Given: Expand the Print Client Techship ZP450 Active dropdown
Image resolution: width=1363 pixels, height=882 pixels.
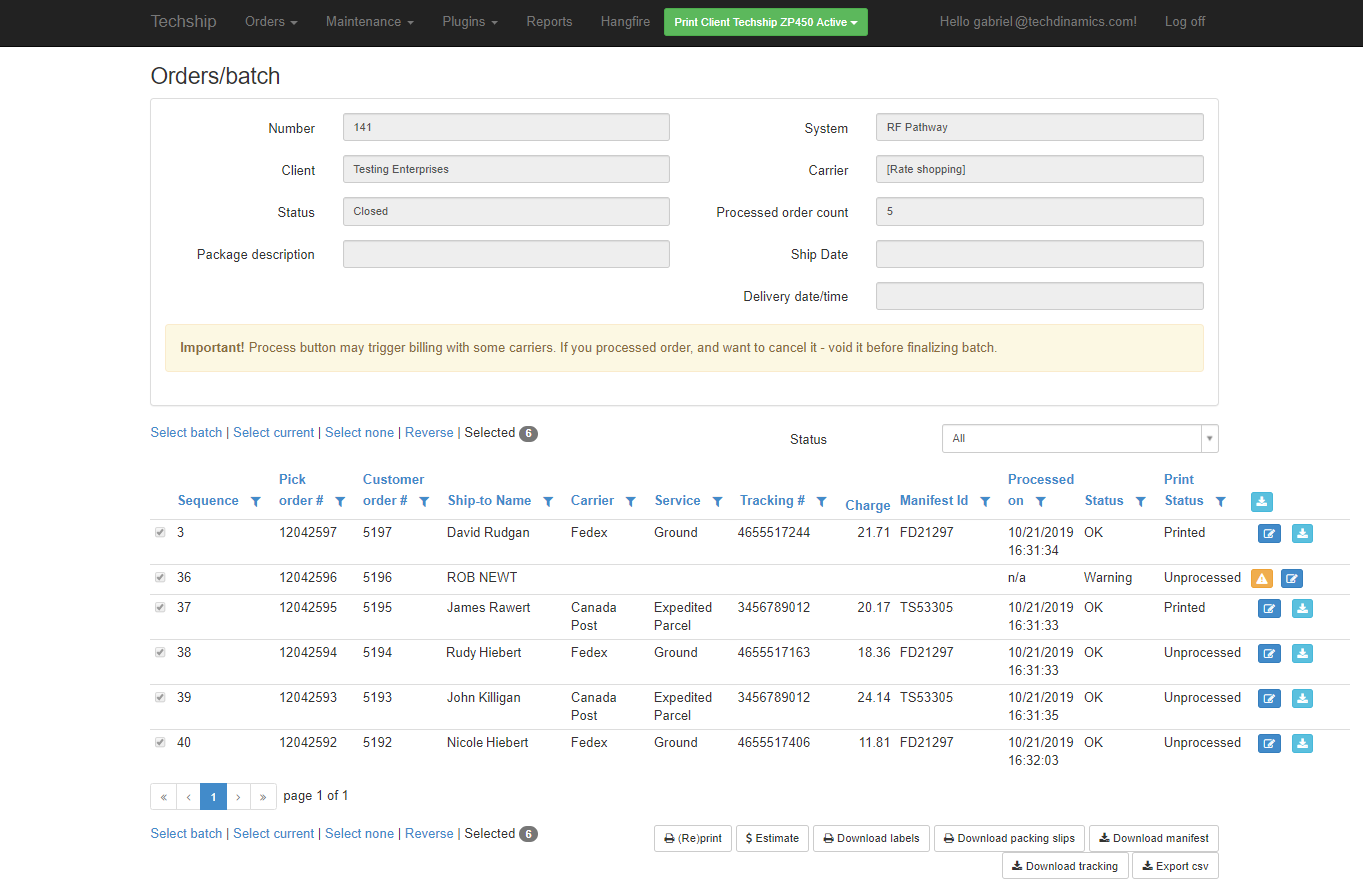Looking at the screenshot, I should tap(765, 21).
